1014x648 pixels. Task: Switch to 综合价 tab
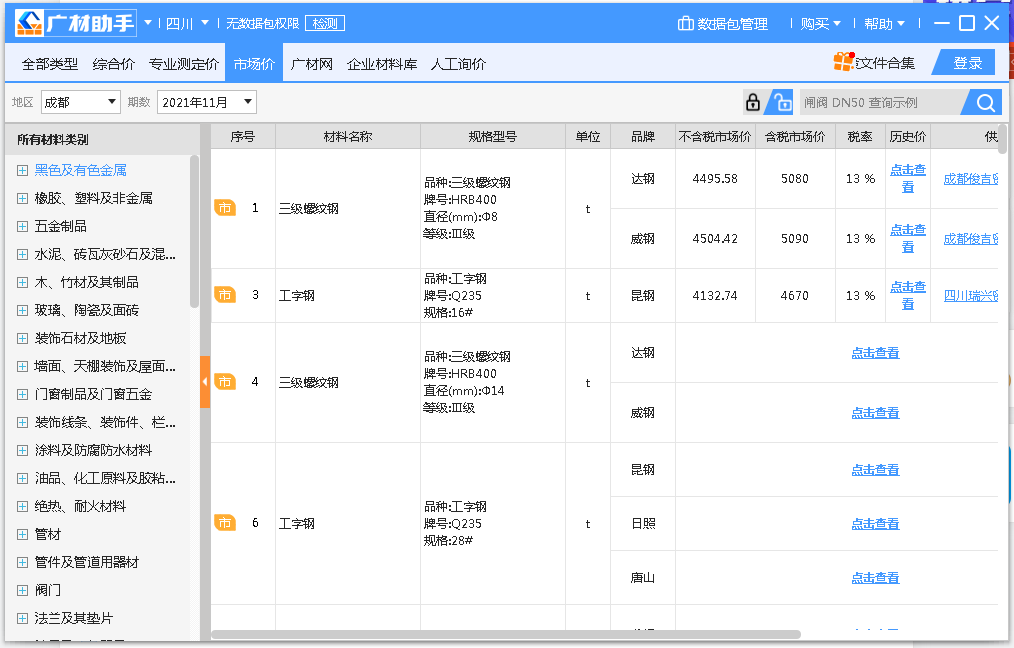pos(114,64)
